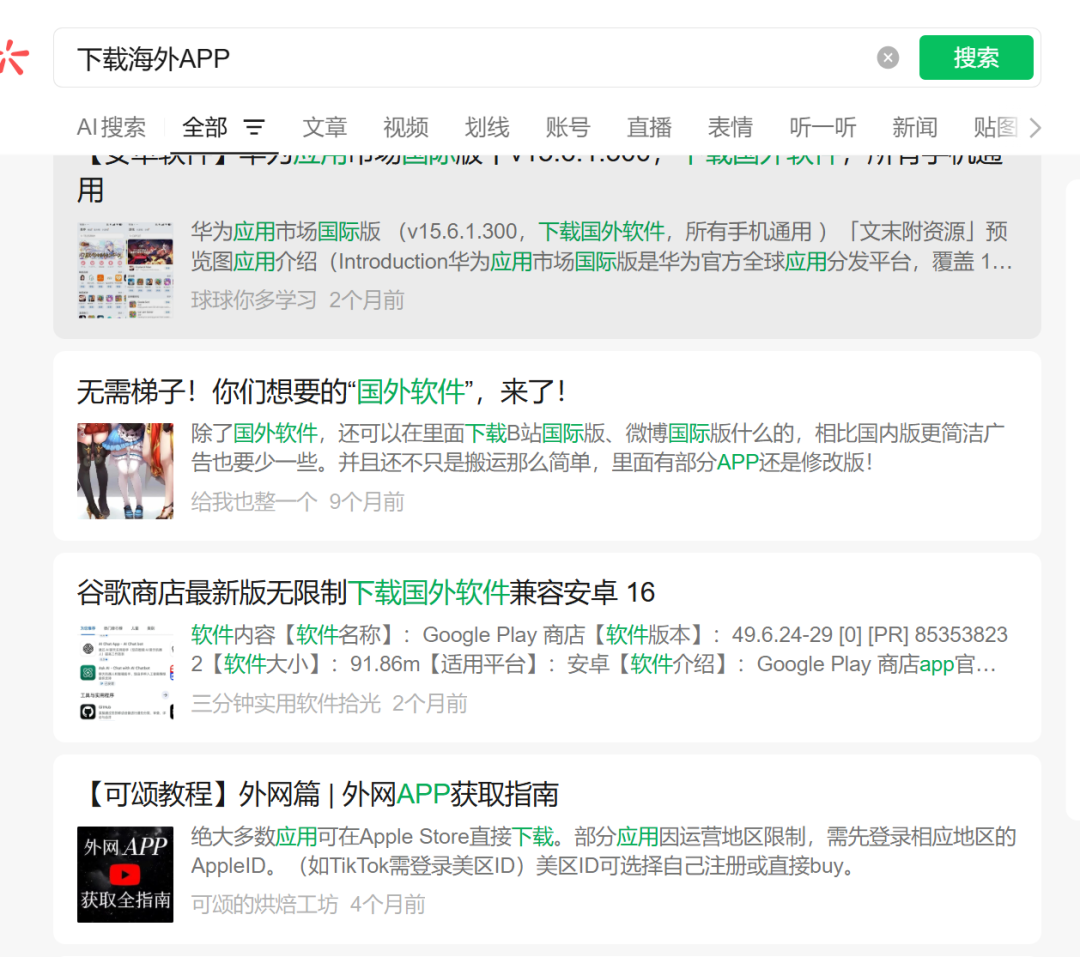Click author 球球你多学习
This screenshot has width=1080, height=957.
tap(253, 300)
